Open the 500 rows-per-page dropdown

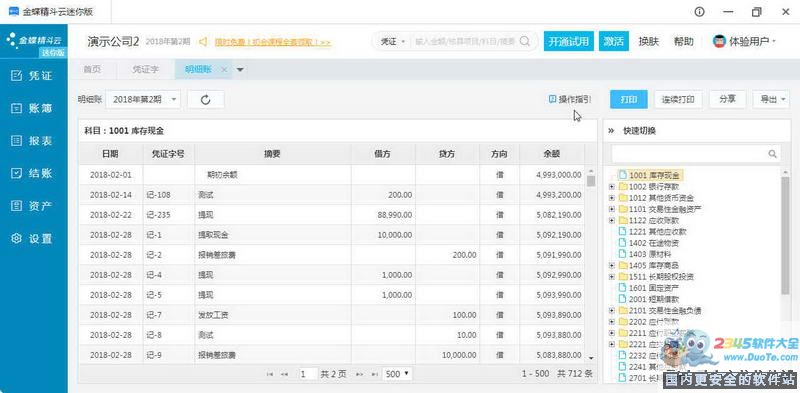[397, 374]
